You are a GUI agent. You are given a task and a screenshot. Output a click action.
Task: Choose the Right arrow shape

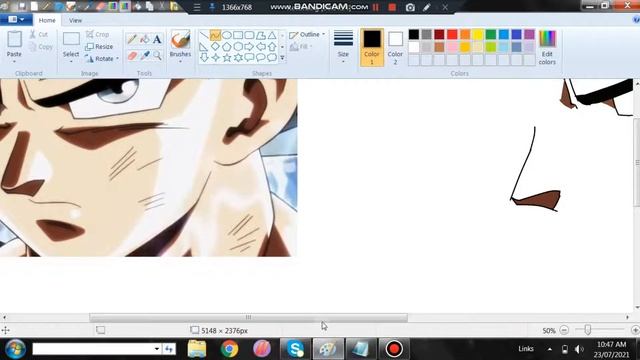coord(249,47)
